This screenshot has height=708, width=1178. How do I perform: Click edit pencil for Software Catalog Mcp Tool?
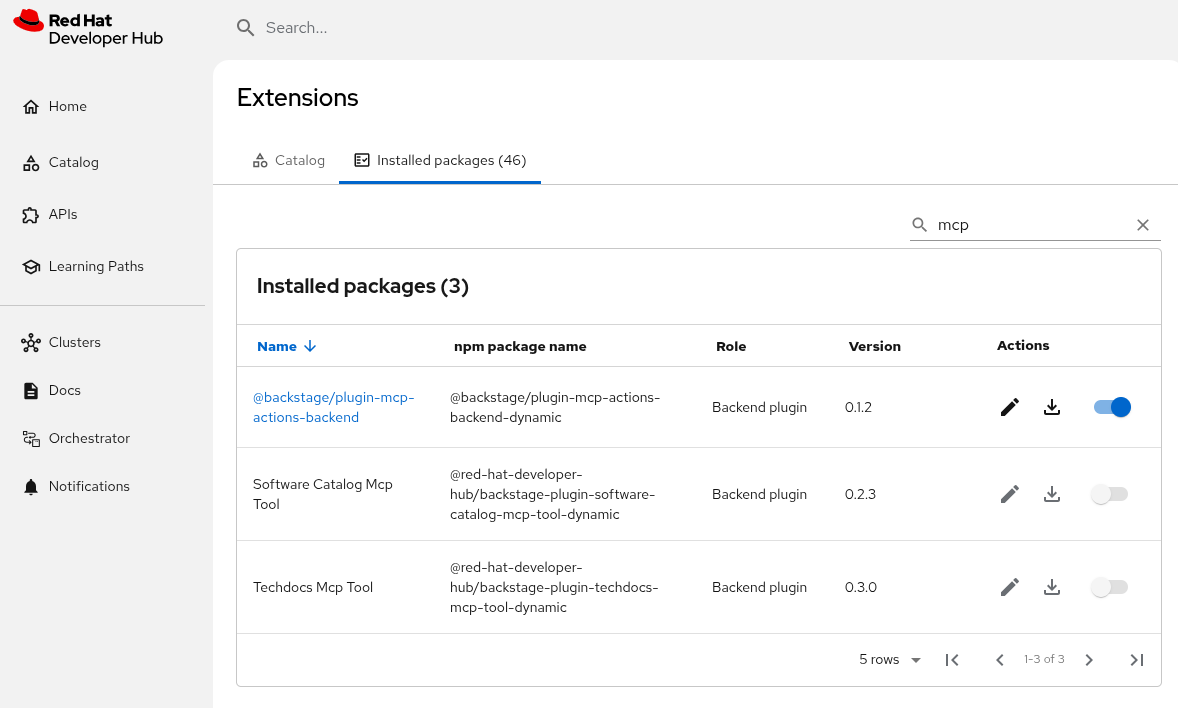[1010, 494]
